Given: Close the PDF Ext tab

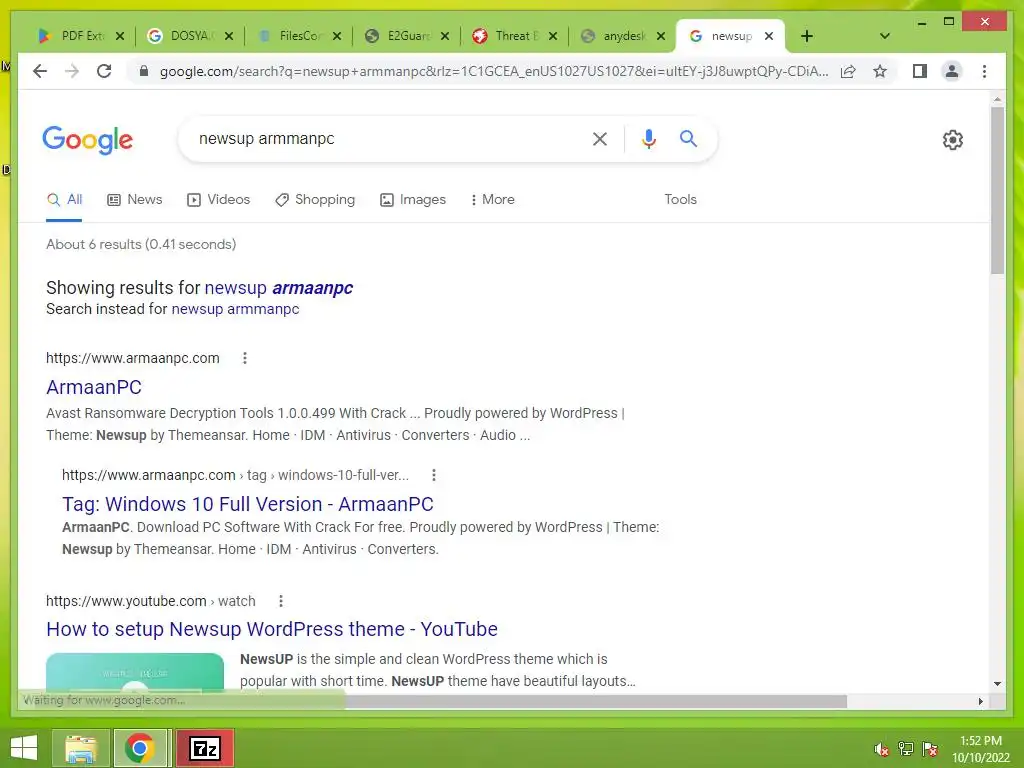Looking at the screenshot, I should tap(120, 36).
